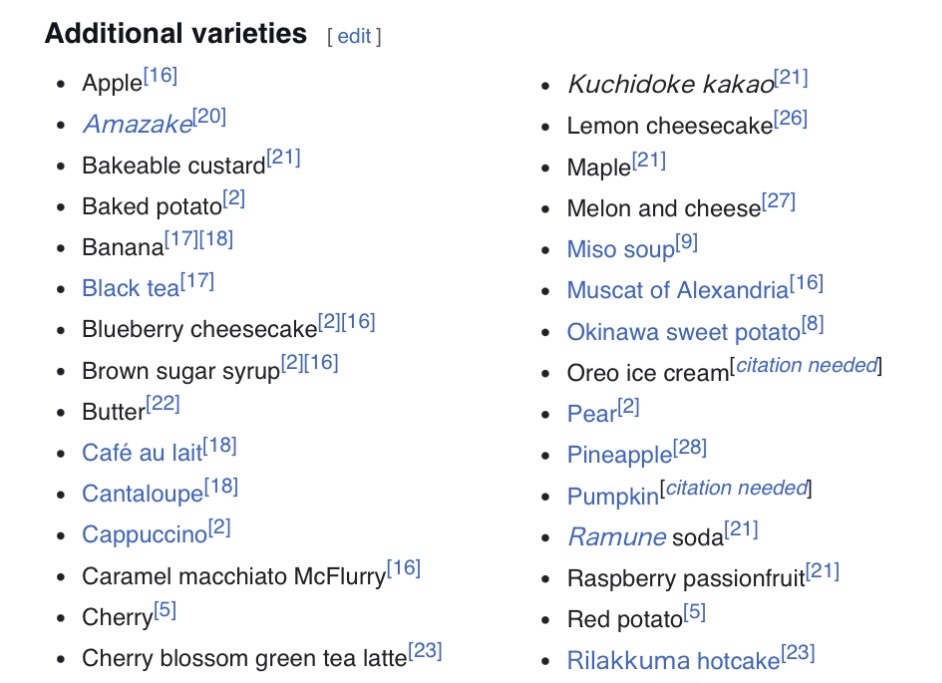Click the Rilakkuma hotcake link
Image resolution: width=942 pixels, height=683 pixels.
coord(672,661)
